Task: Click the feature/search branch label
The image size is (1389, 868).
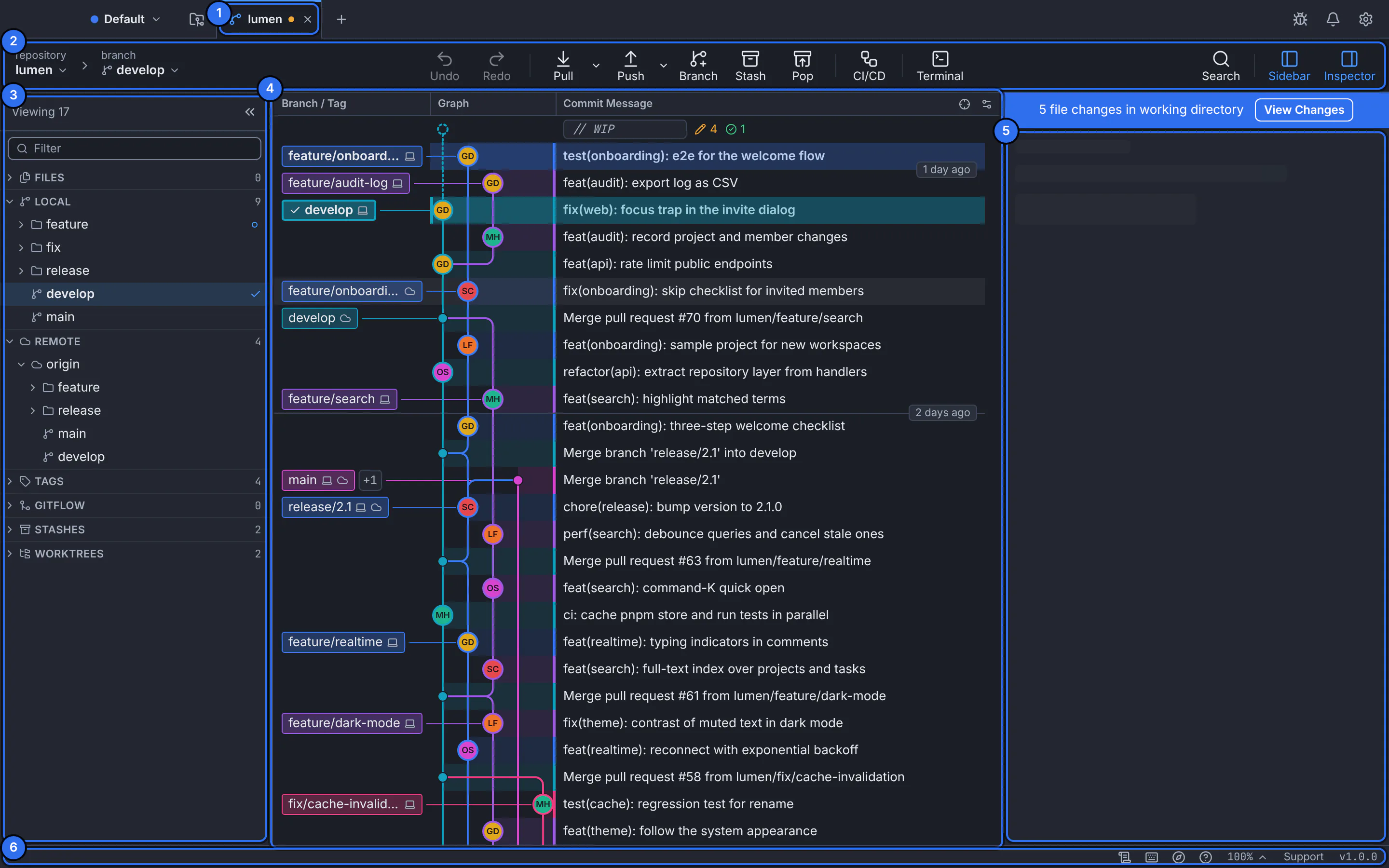Action: [339, 399]
